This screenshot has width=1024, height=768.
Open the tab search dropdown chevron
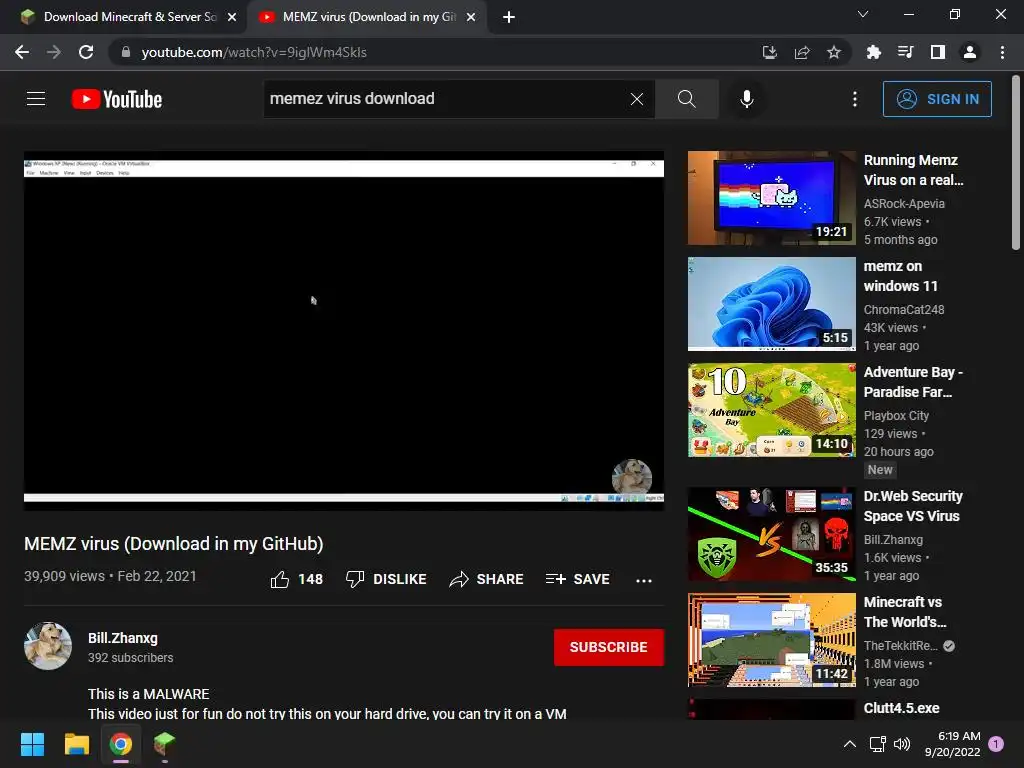863,14
